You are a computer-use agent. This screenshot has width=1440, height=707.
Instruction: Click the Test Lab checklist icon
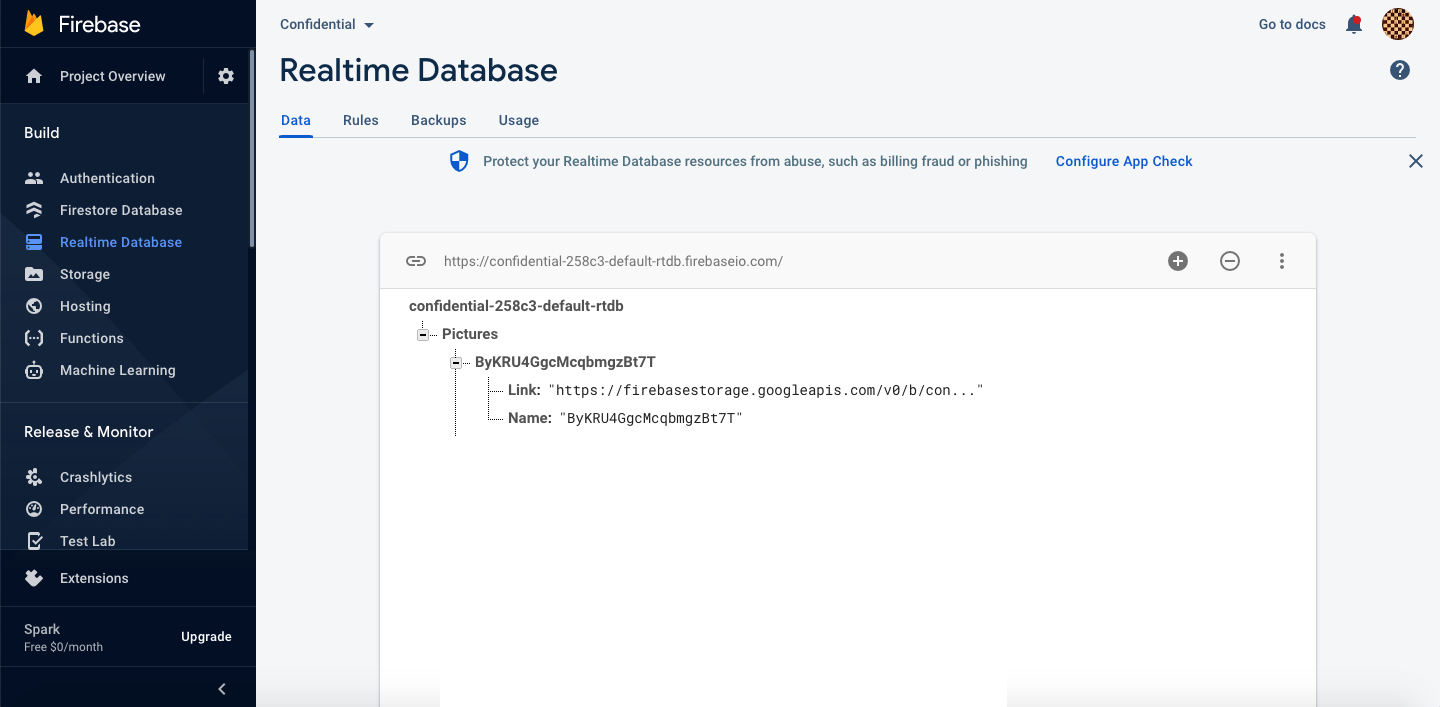click(34, 541)
